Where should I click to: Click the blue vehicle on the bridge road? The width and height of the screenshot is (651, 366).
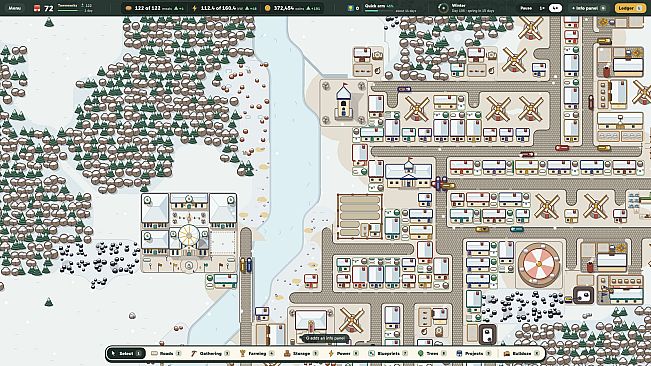coord(249,265)
